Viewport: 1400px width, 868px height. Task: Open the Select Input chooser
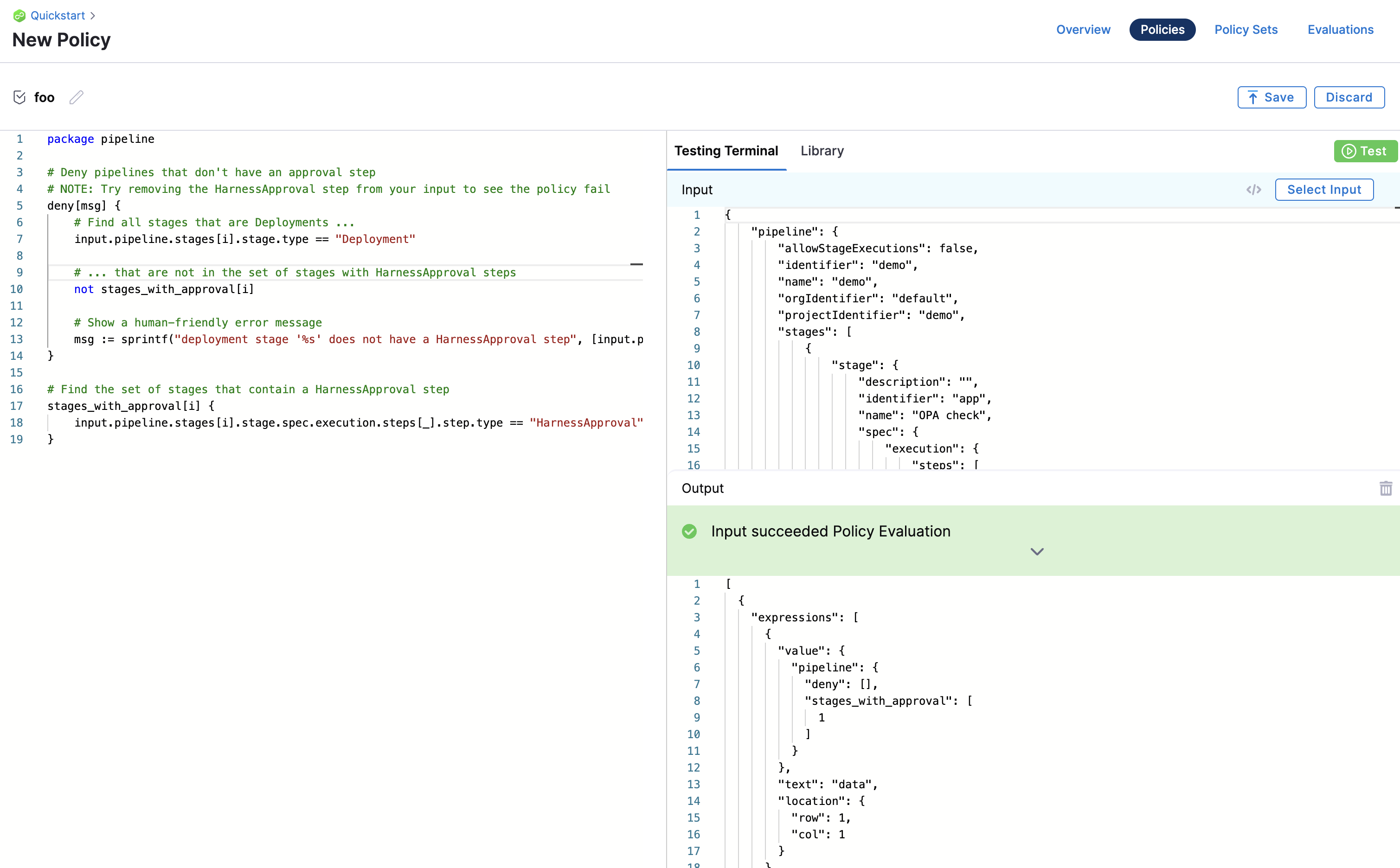(1323, 190)
